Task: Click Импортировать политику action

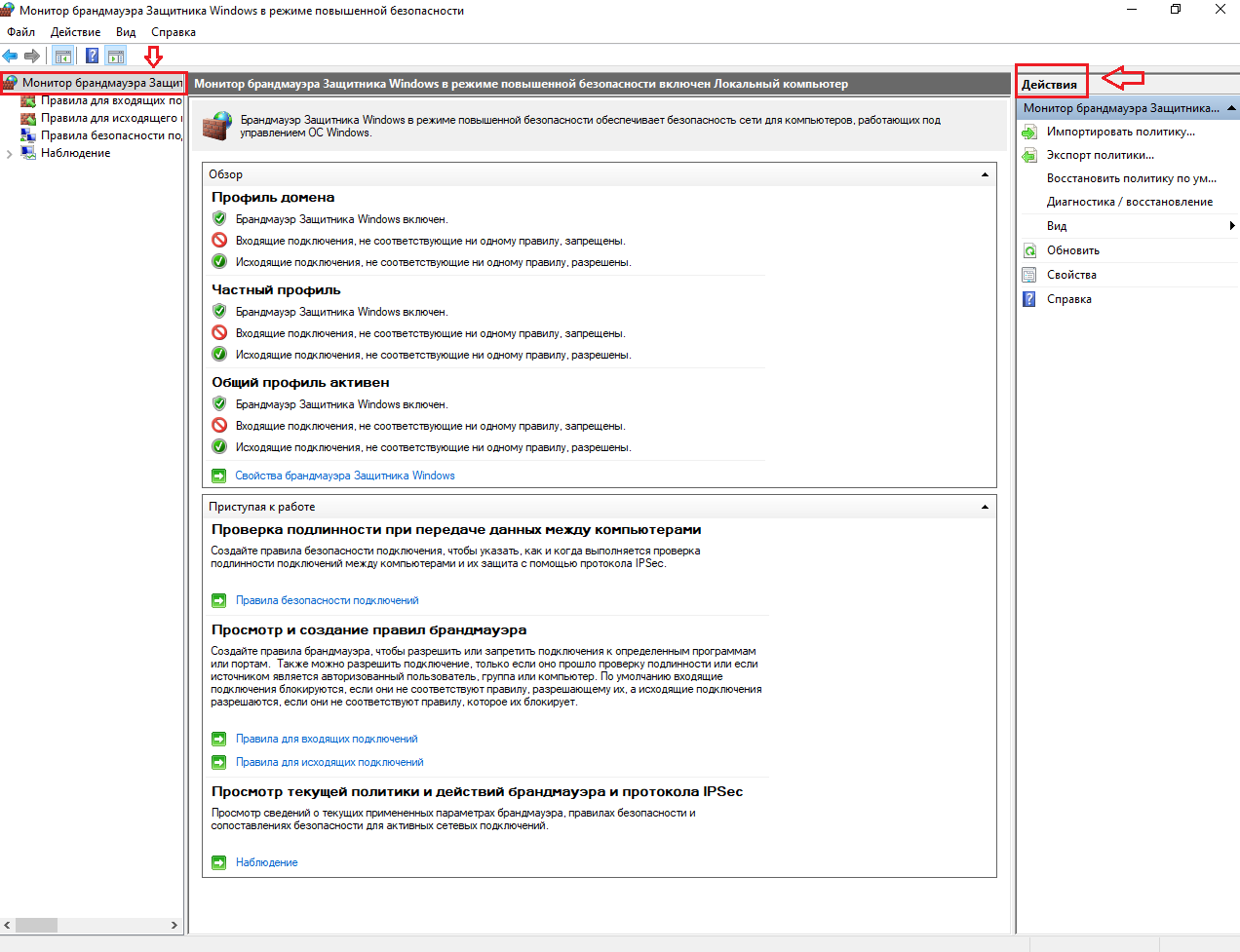Action: pos(1121,132)
